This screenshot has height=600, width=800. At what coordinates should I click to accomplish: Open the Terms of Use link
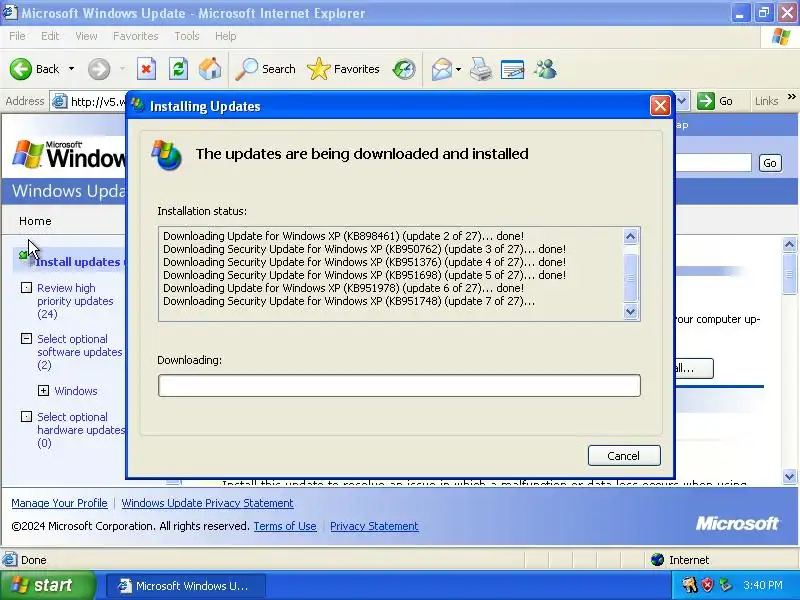(x=285, y=526)
